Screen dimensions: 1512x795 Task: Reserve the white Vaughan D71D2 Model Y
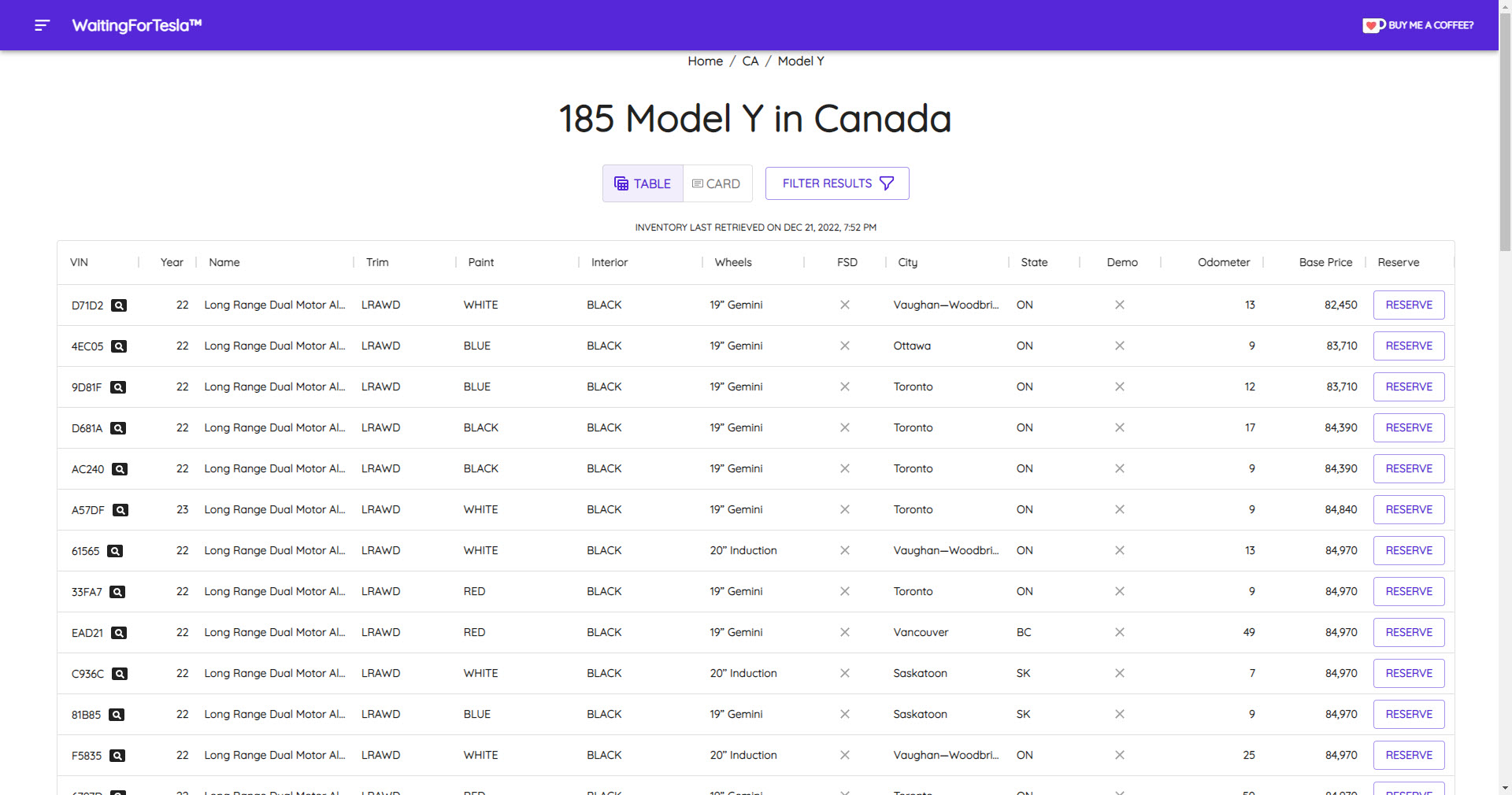coord(1409,305)
